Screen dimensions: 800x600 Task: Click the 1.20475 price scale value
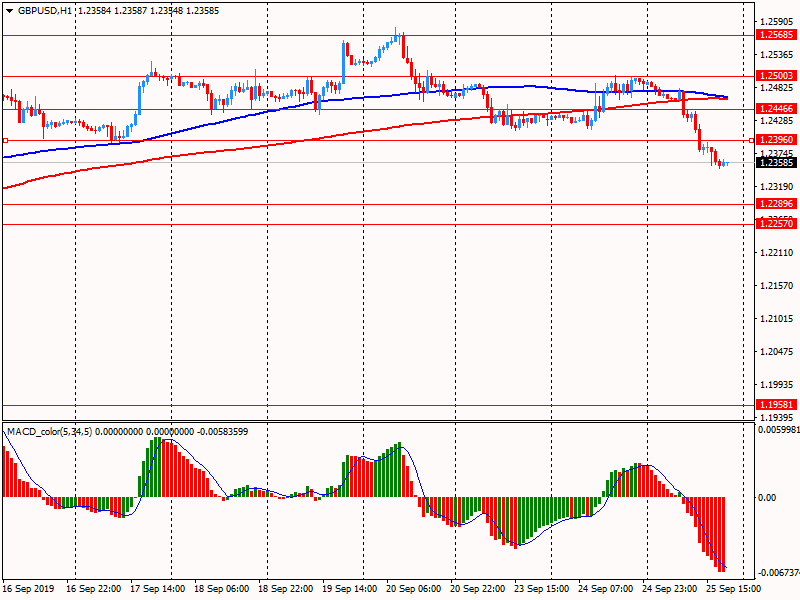pyautogui.click(x=777, y=352)
